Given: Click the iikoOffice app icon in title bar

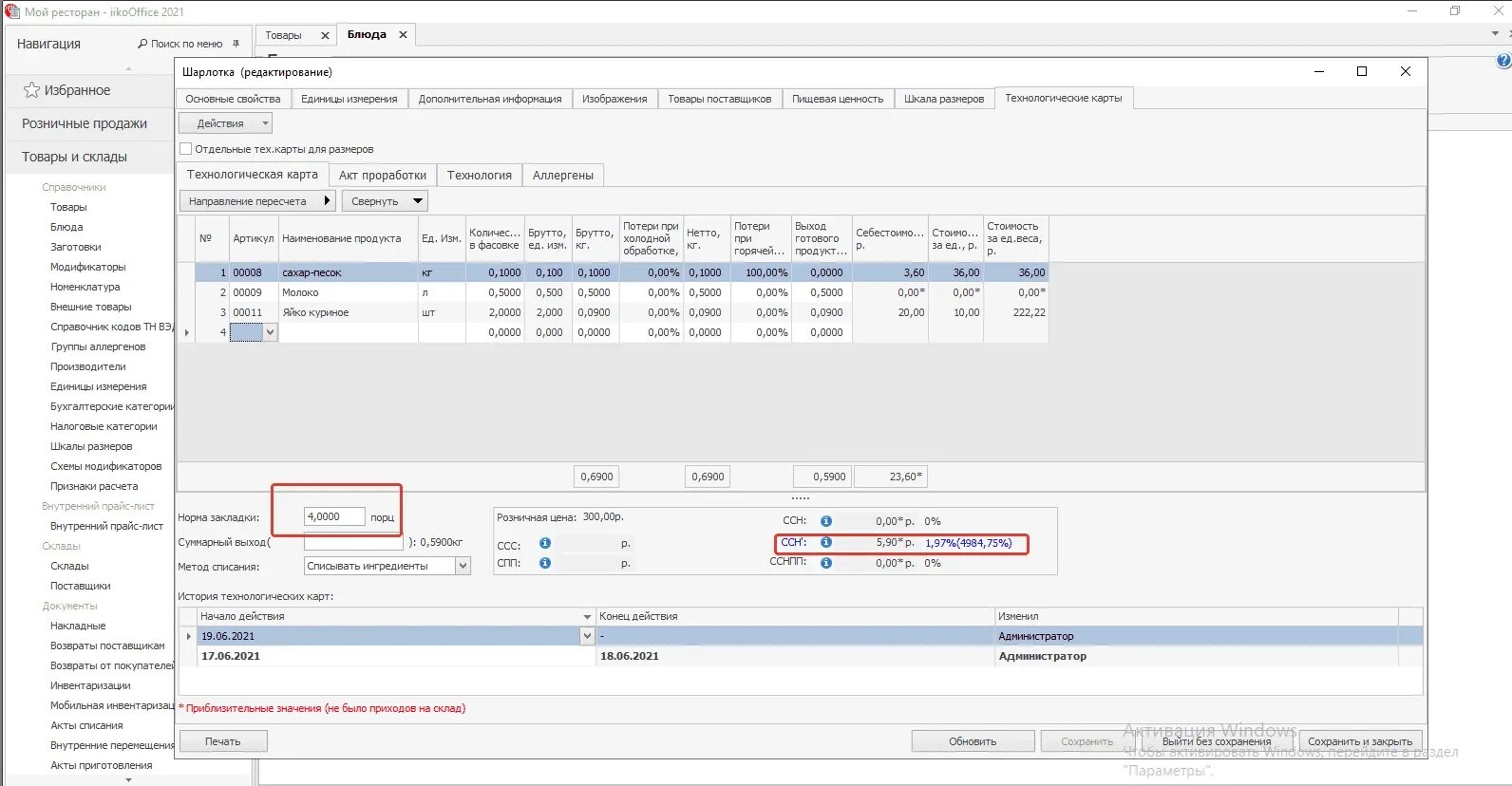Looking at the screenshot, I should tap(12, 11).
